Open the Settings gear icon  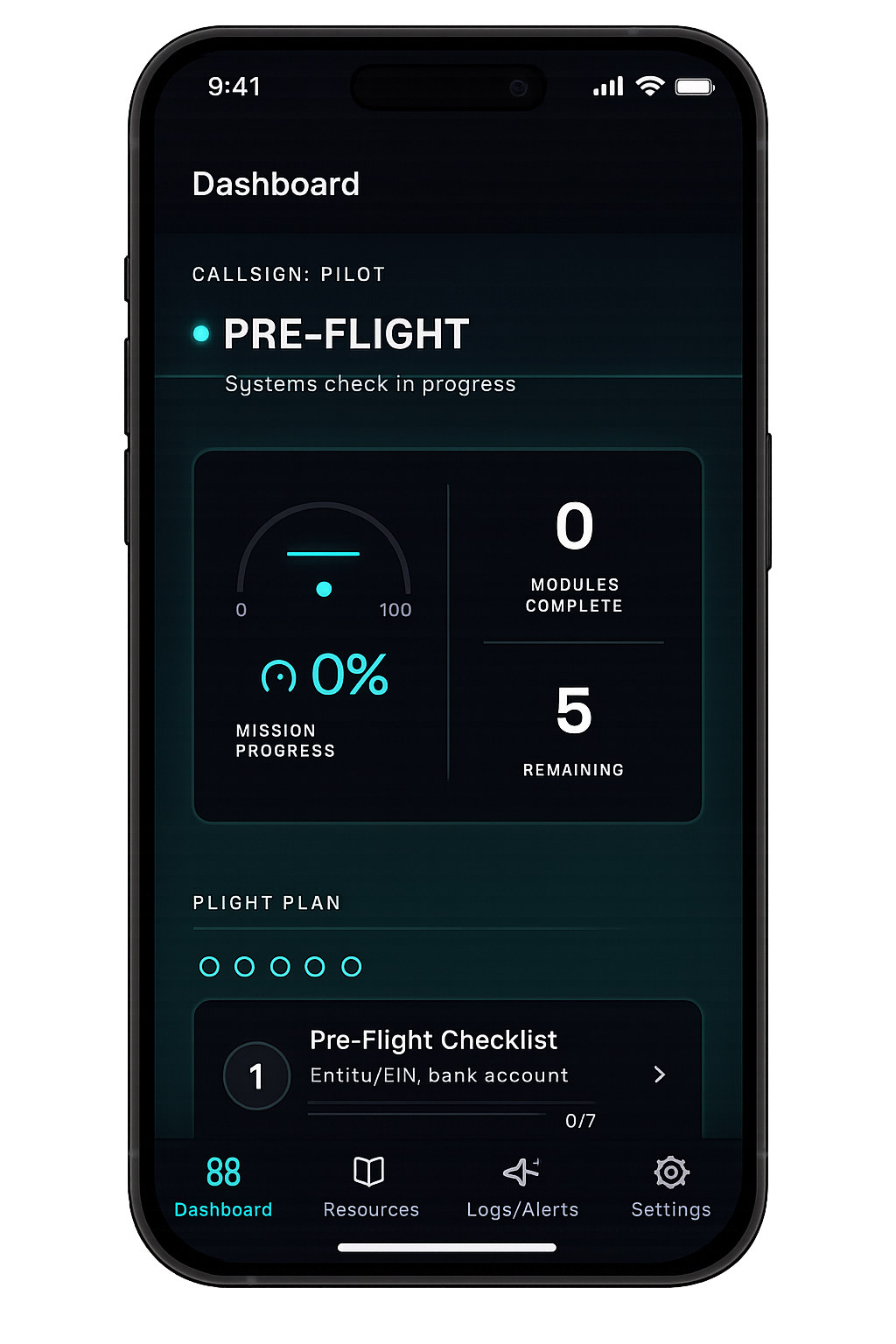pyautogui.click(x=670, y=1172)
